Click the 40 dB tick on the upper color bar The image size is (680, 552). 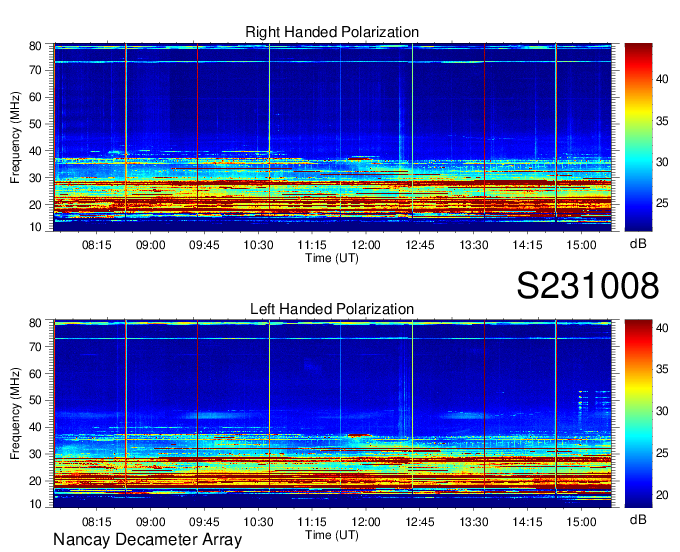(662, 79)
